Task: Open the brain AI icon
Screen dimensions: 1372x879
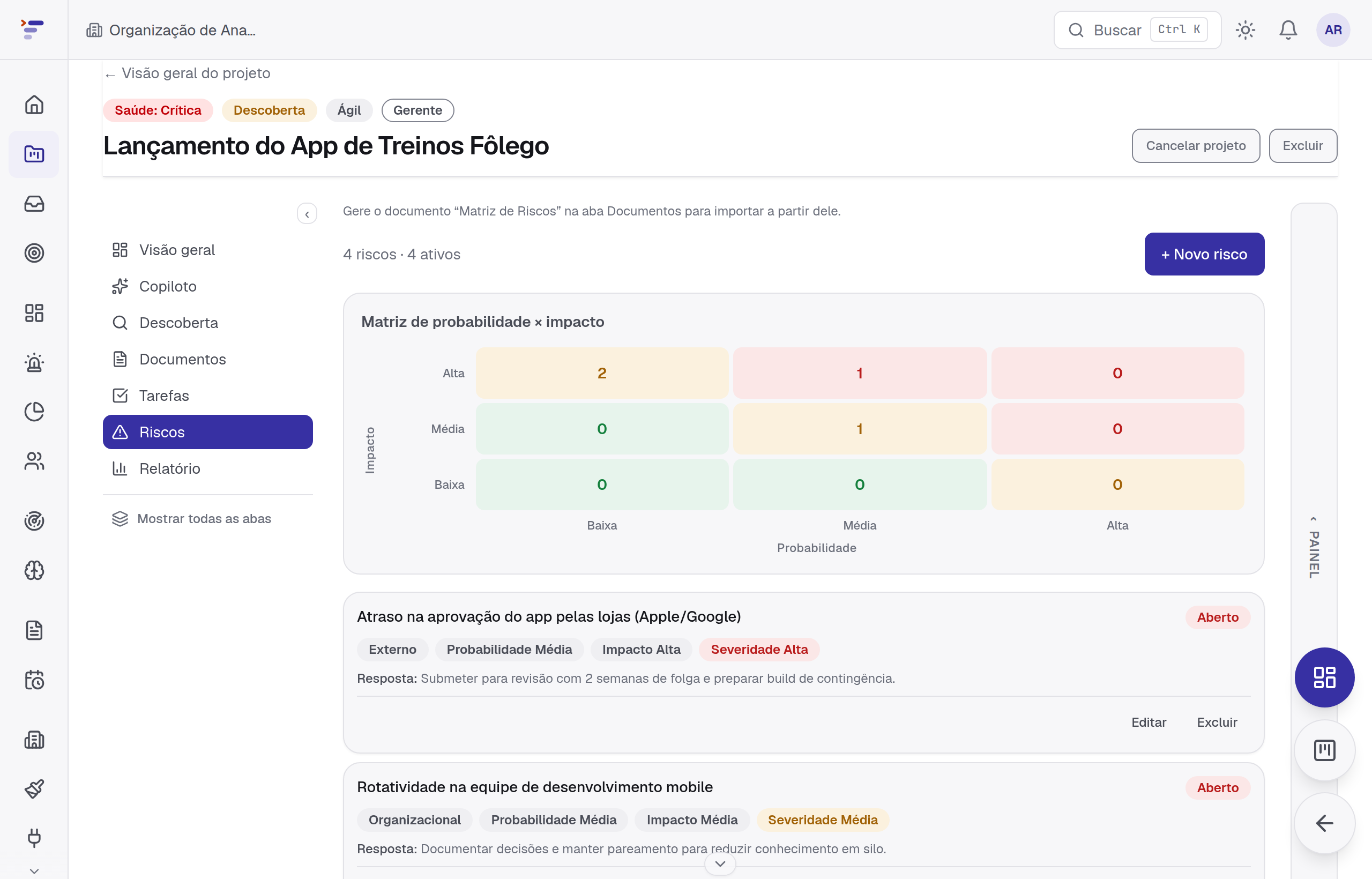Action: tap(34, 570)
